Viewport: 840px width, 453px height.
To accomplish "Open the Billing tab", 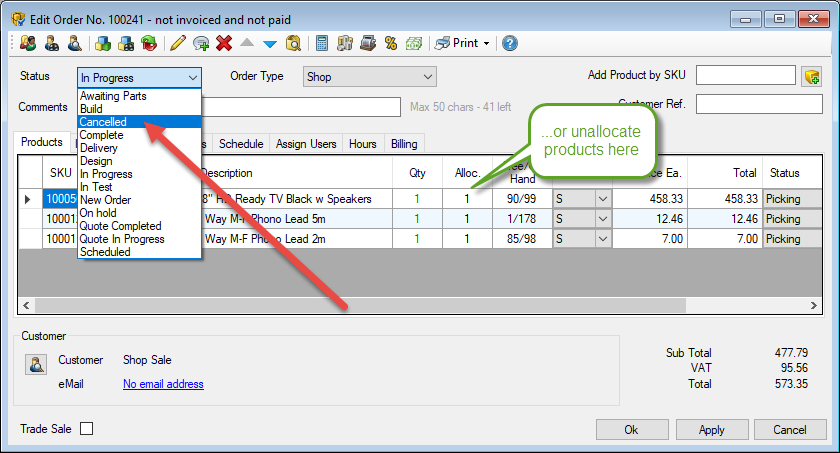I will (x=404, y=144).
